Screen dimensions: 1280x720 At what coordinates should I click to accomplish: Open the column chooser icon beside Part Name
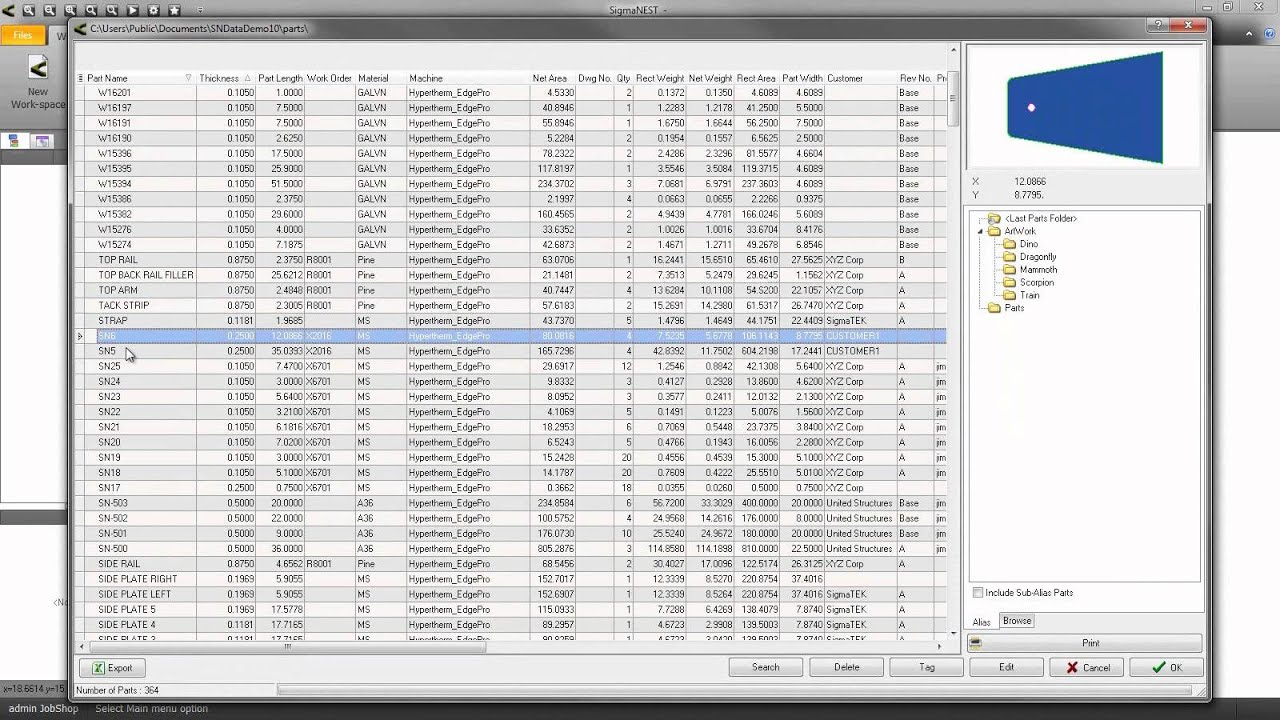click(80, 78)
